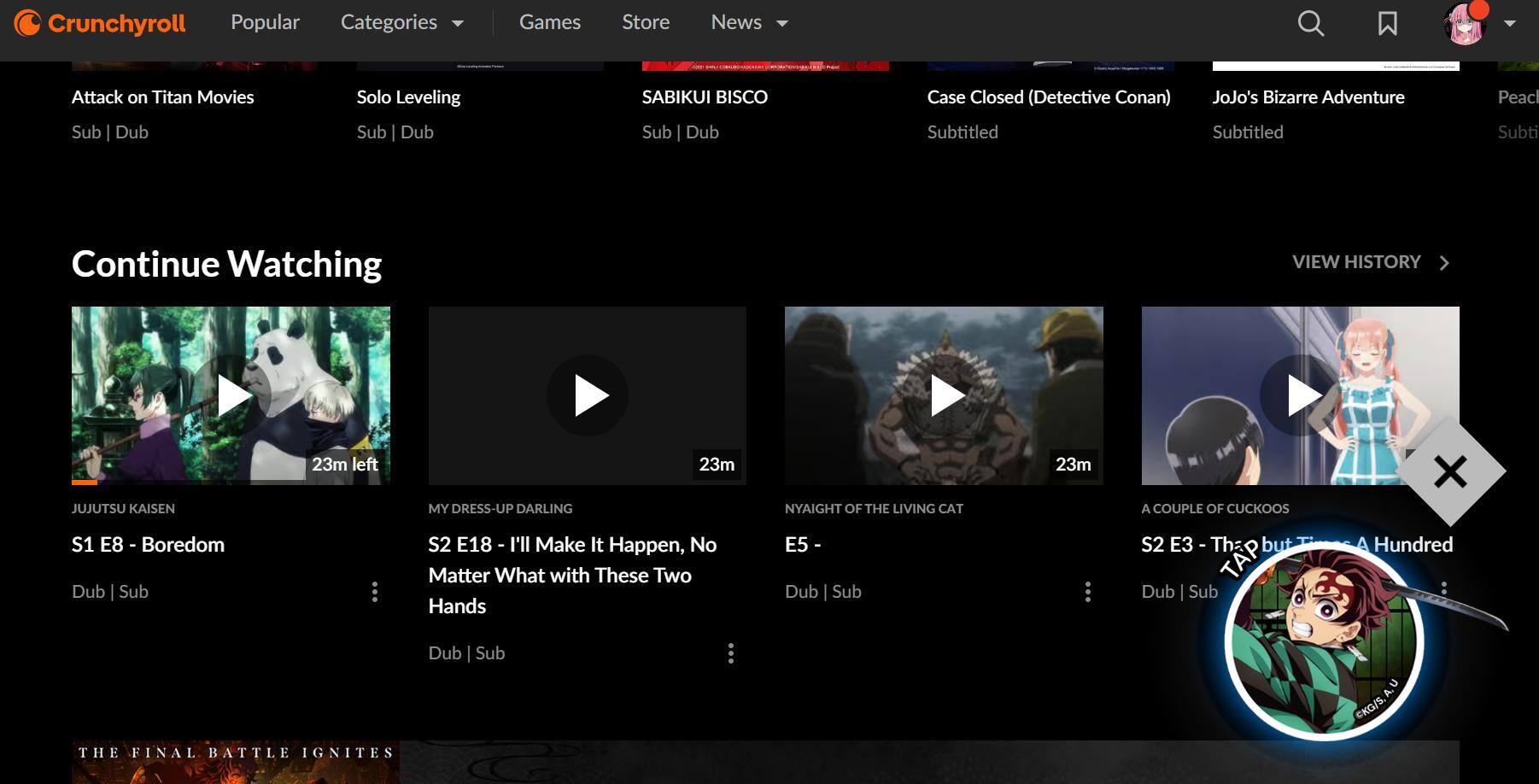Open the Store link

coord(646,23)
